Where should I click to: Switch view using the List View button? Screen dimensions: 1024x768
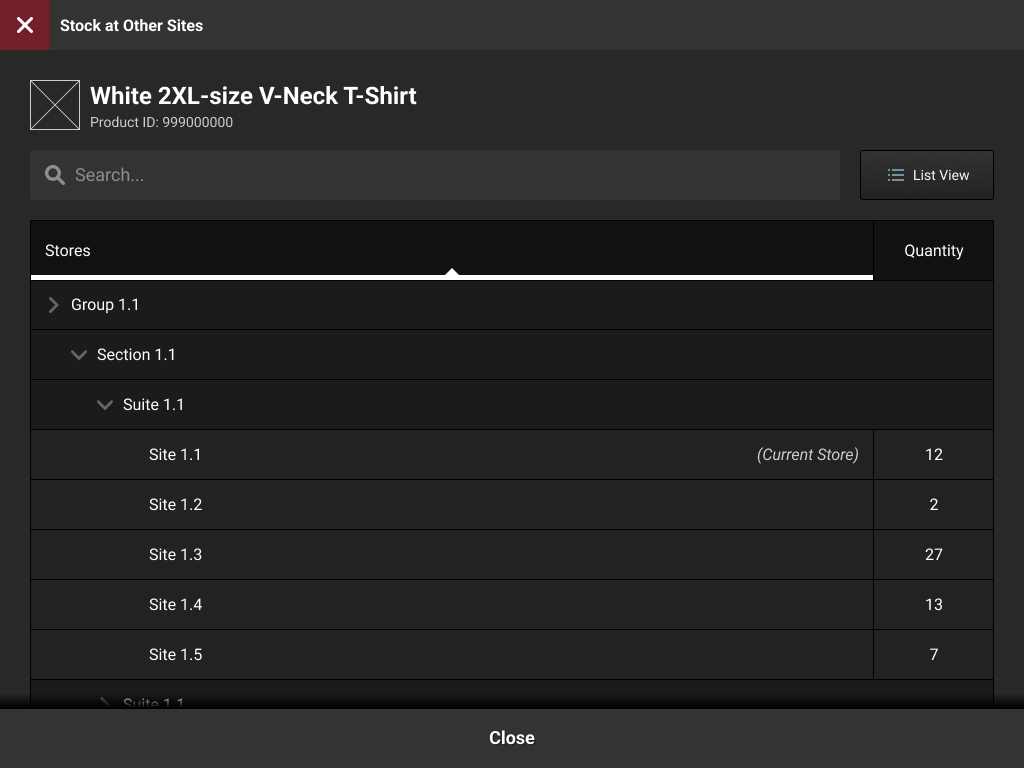(926, 174)
